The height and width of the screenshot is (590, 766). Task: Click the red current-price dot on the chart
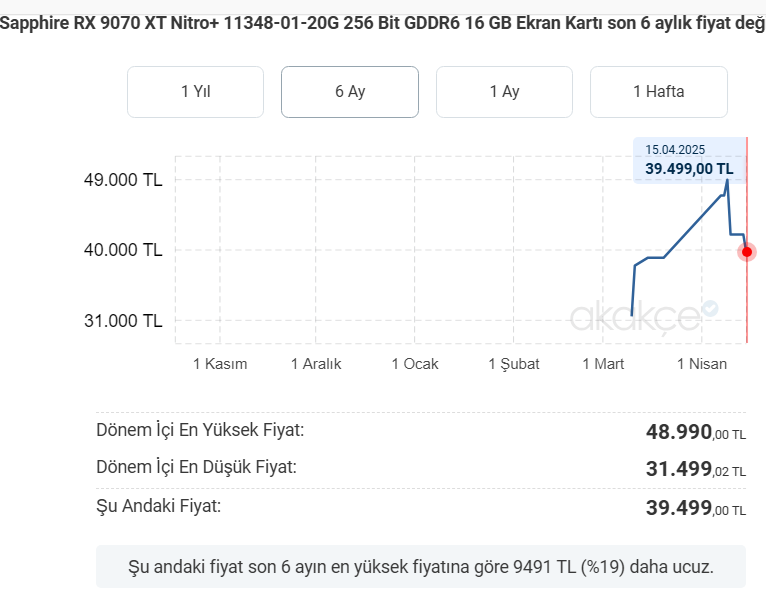(x=747, y=251)
